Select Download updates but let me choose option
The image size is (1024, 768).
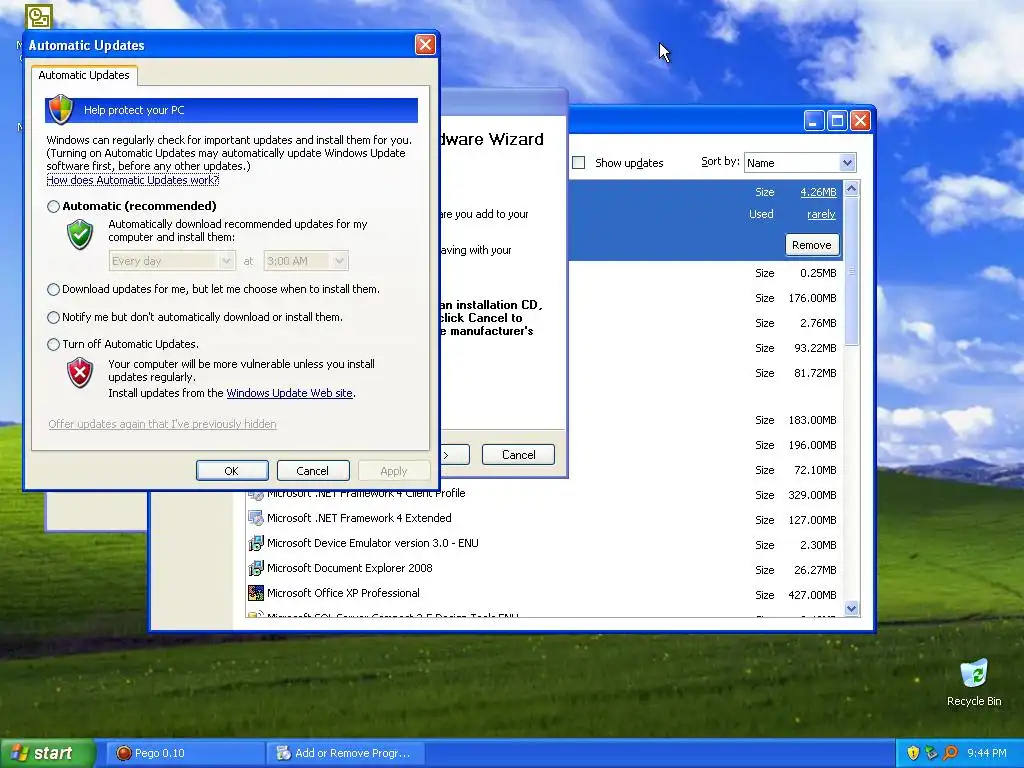pos(54,289)
